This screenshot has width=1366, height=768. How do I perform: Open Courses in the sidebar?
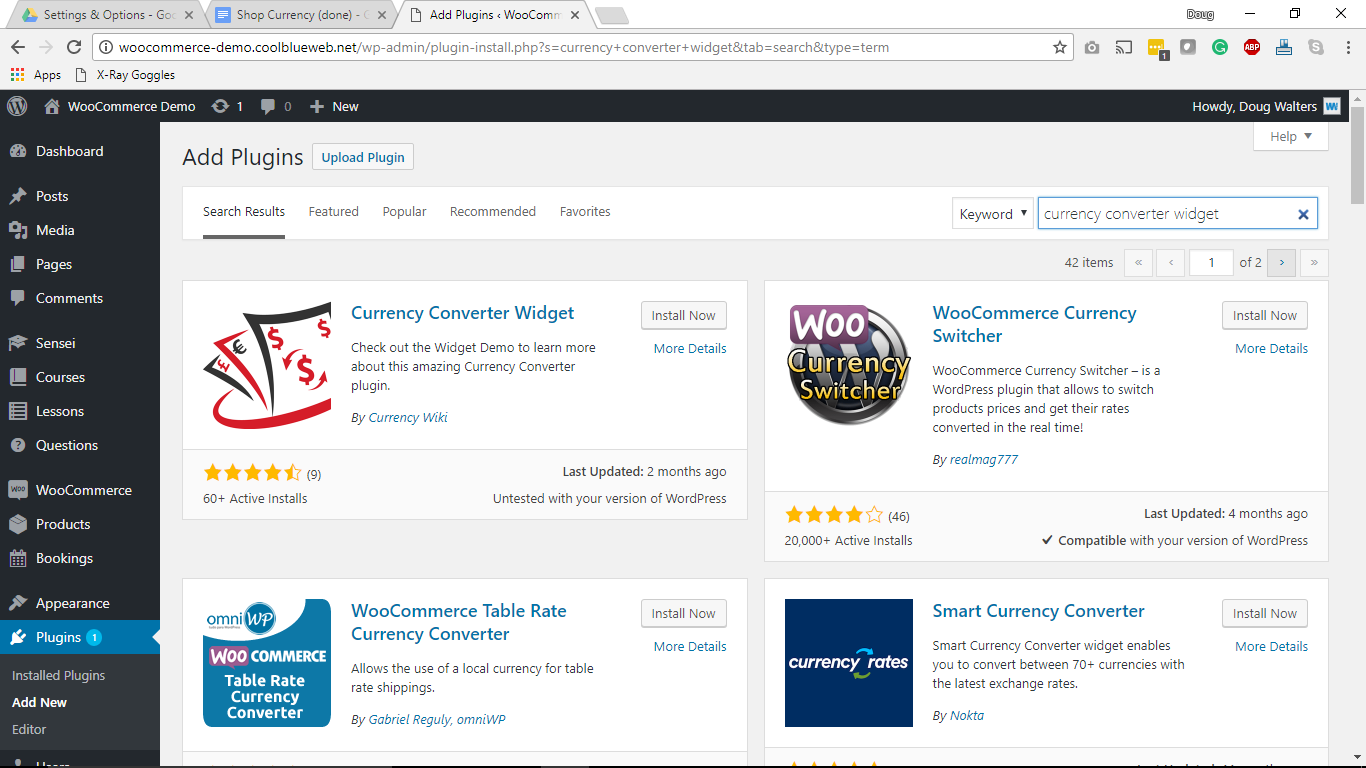[x=60, y=377]
